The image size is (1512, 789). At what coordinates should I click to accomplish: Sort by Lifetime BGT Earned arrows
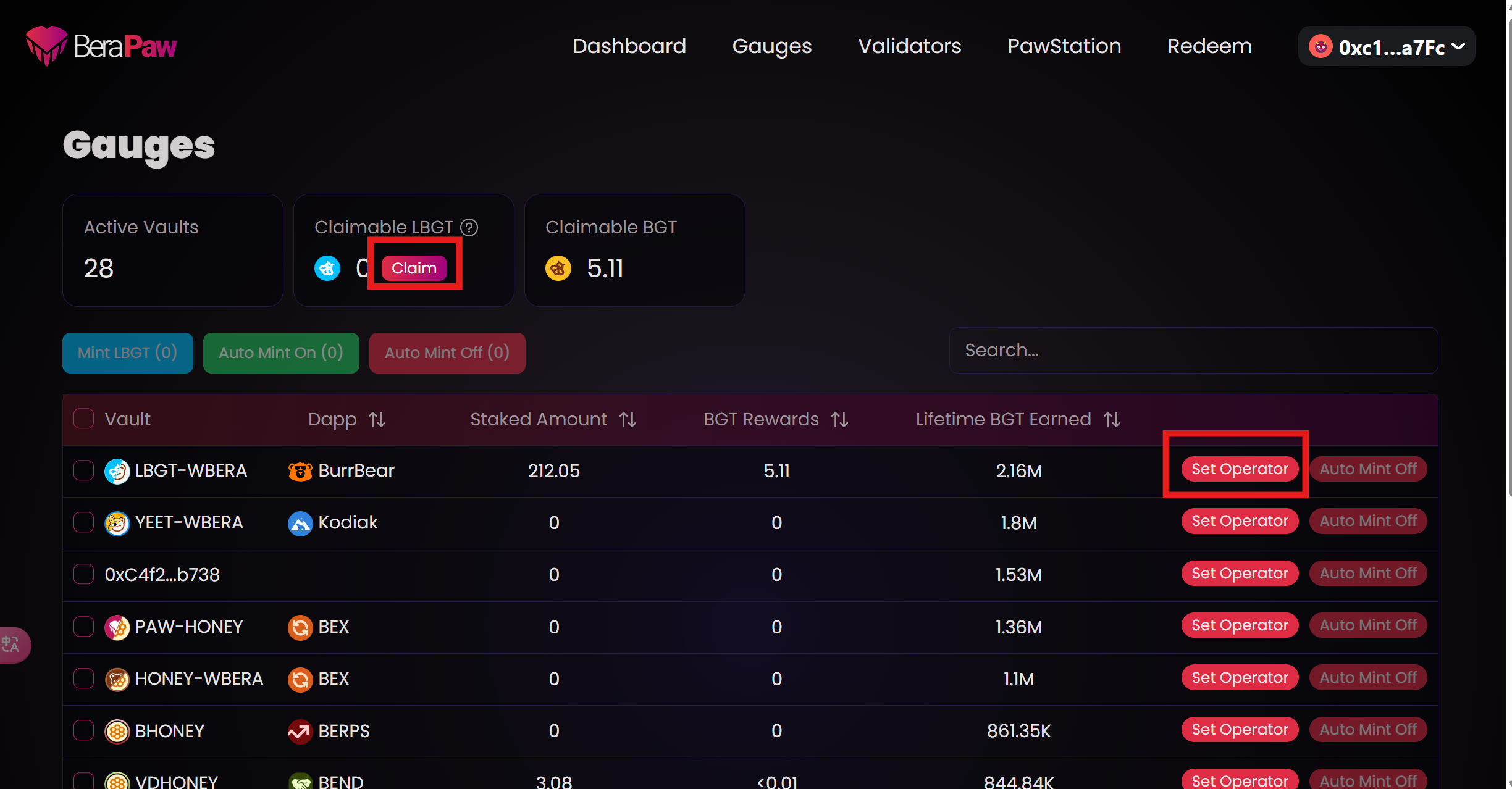[x=1112, y=420]
